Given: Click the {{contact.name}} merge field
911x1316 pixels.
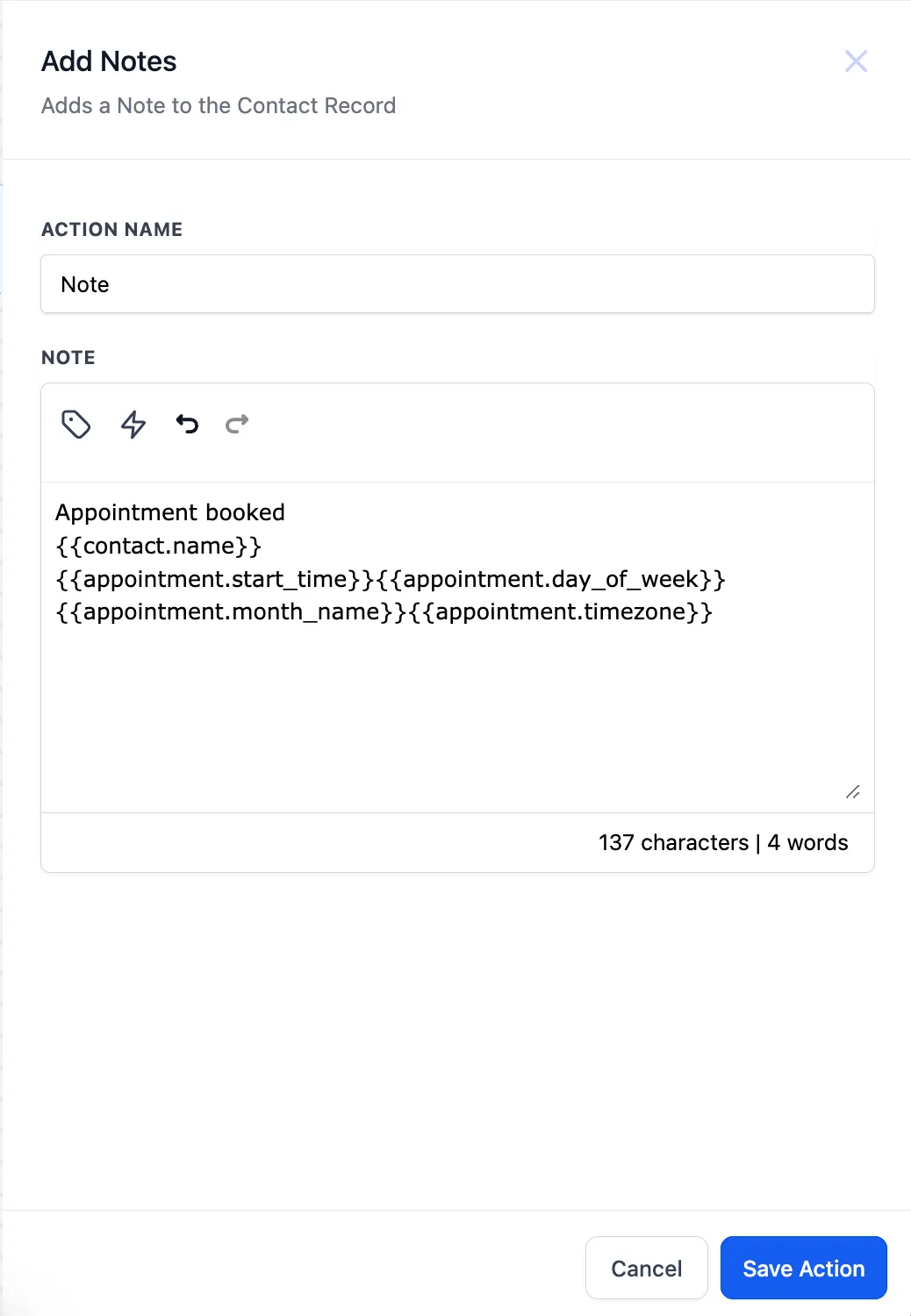Looking at the screenshot, I should point(159,546).
